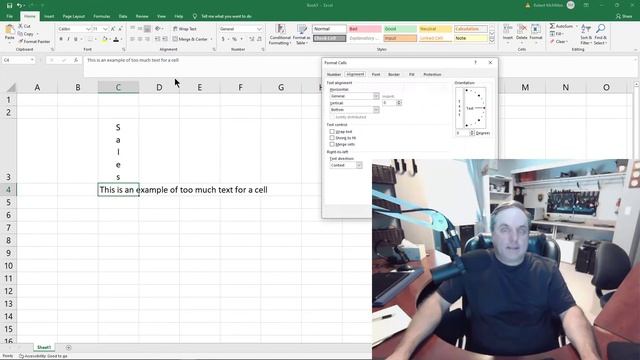Image resolution: width=640 pixels, height=360 pixels.
Task: Apply the Good cell style
Action: click(x=400, y=29)
